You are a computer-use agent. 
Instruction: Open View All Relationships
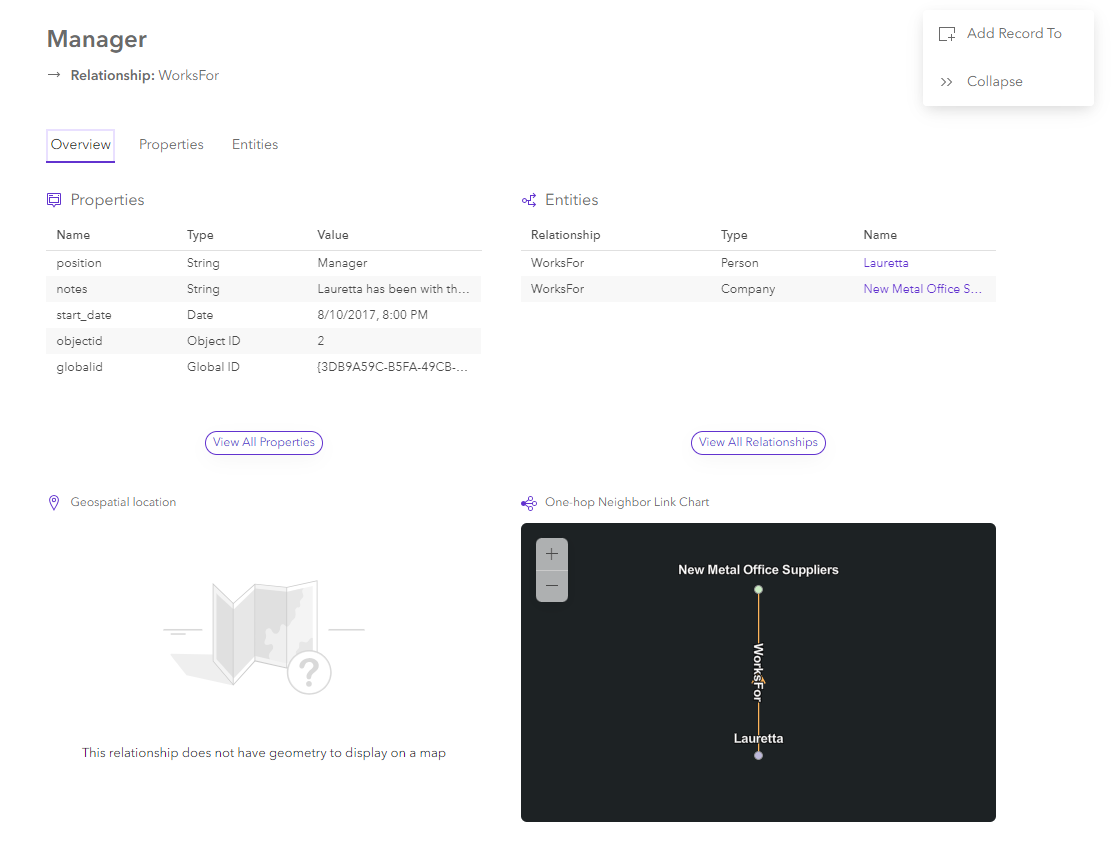[758, 442]
